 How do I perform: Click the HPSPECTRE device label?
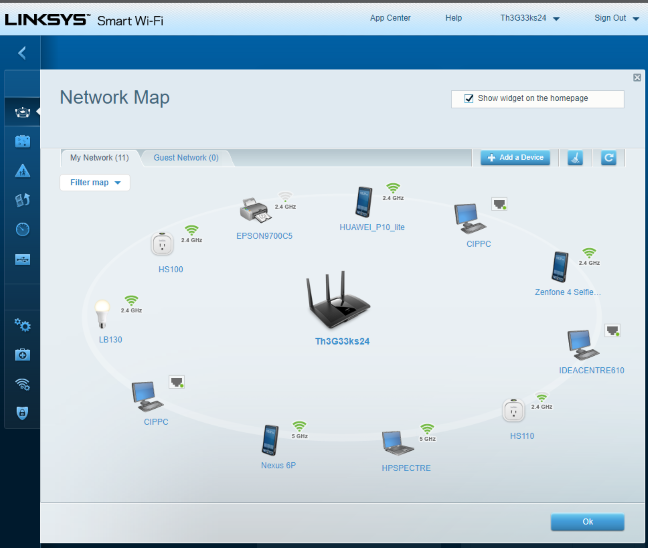click(x=406, y=468)
